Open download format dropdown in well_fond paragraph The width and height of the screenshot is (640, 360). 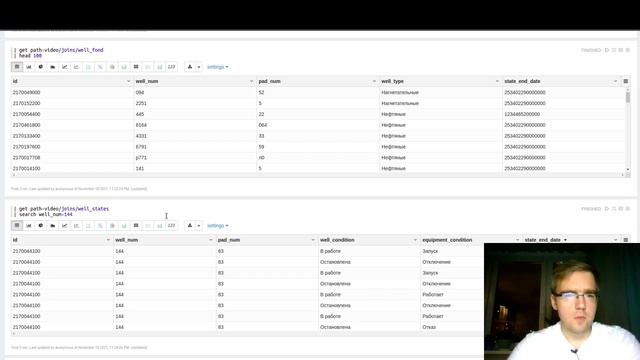[x=199, y=67]
